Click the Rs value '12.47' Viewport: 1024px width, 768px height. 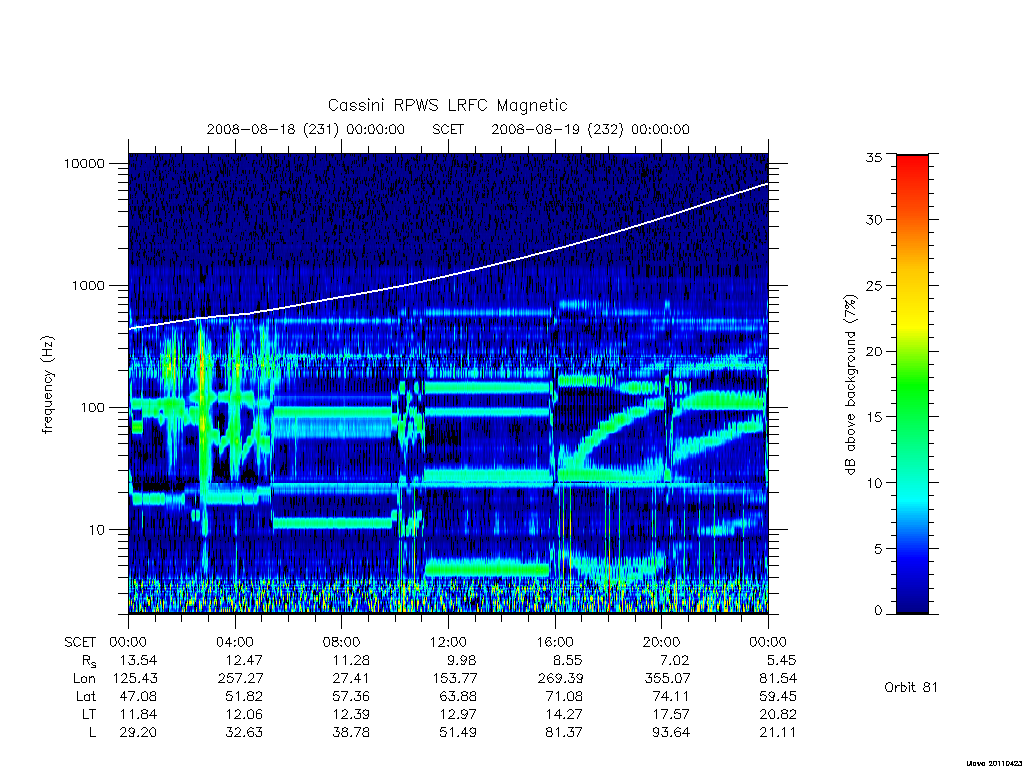tap(244, 660)
